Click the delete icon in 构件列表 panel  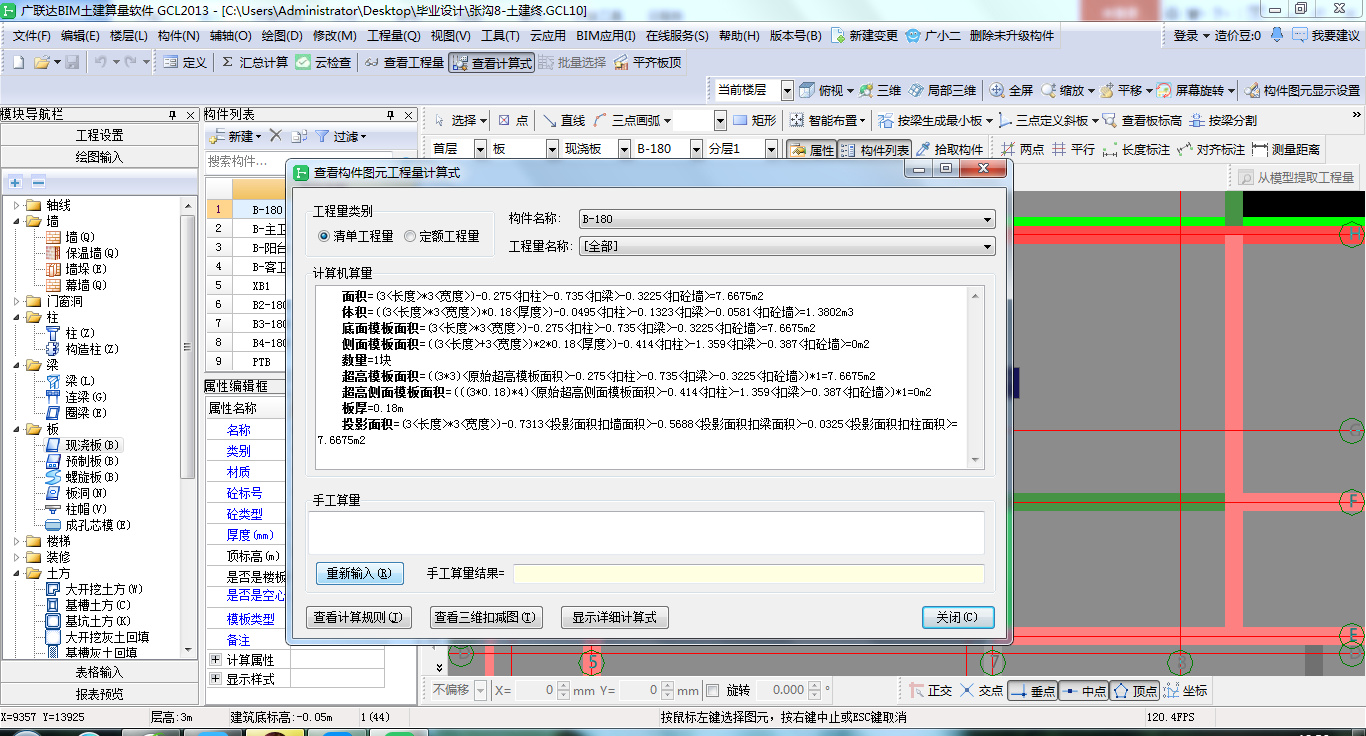click(x=276, y=136)
